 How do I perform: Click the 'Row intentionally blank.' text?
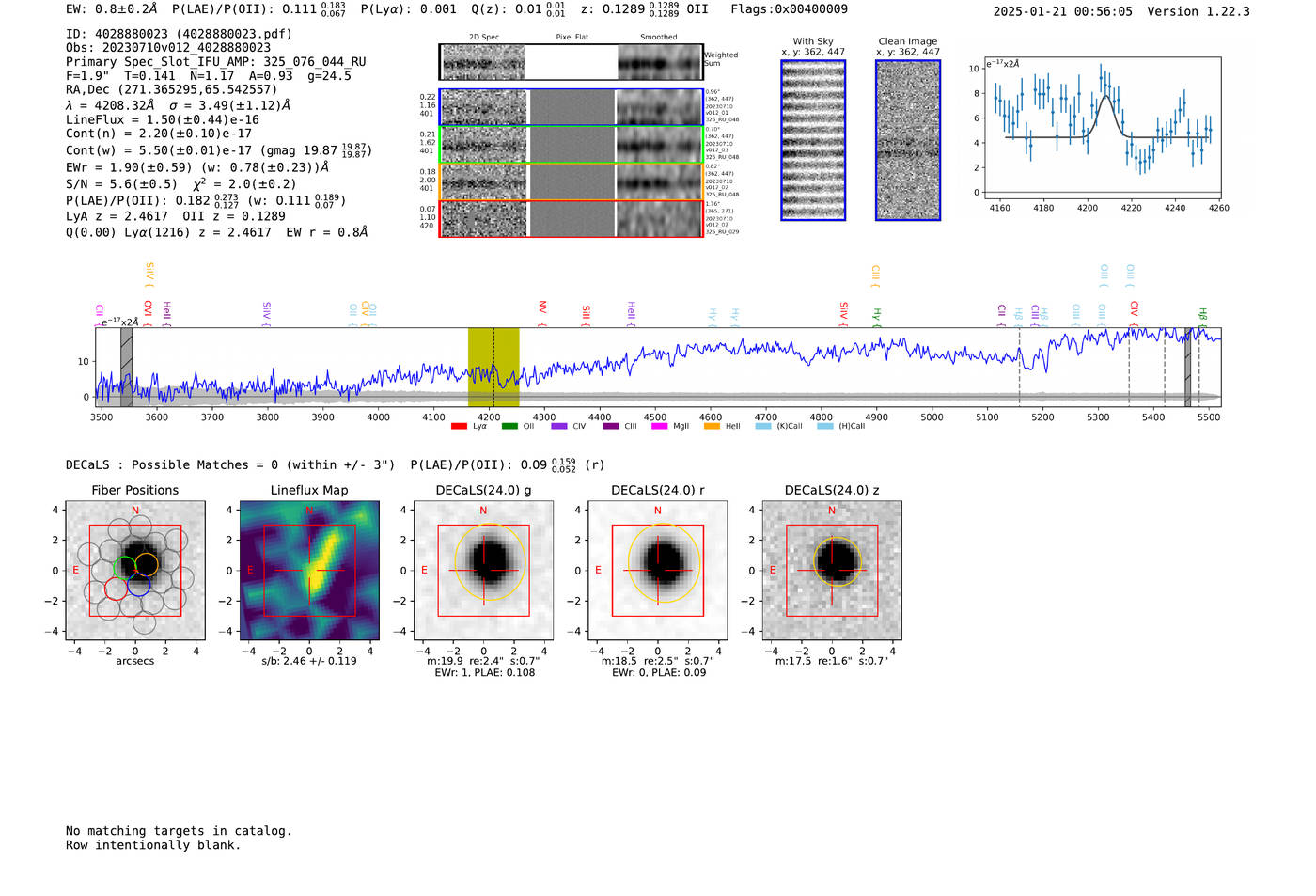[153, 845]
